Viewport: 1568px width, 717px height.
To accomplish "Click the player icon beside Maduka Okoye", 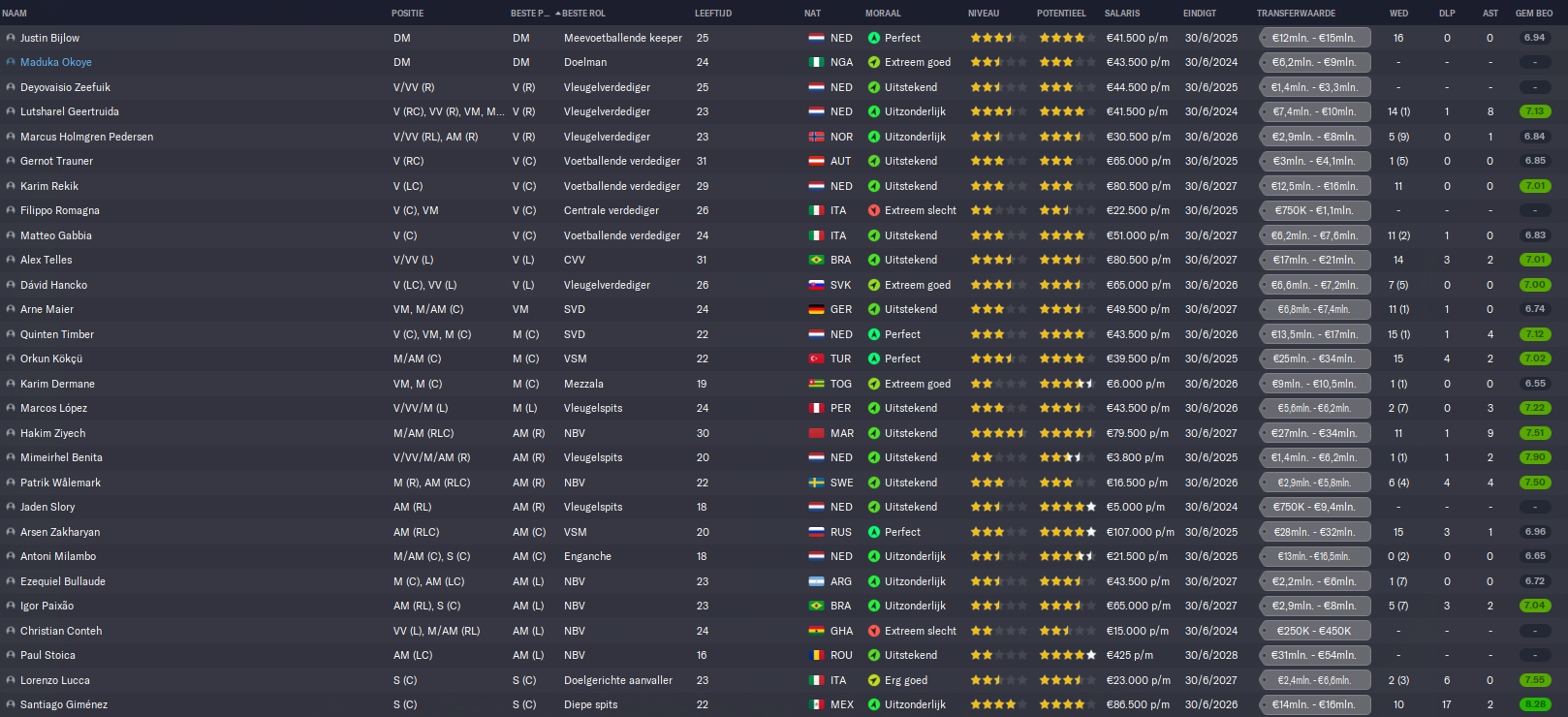I will tap(11, 62).
